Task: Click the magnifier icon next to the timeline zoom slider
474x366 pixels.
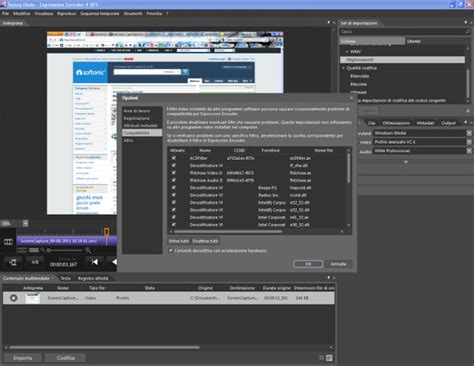Action: point(88,250)
